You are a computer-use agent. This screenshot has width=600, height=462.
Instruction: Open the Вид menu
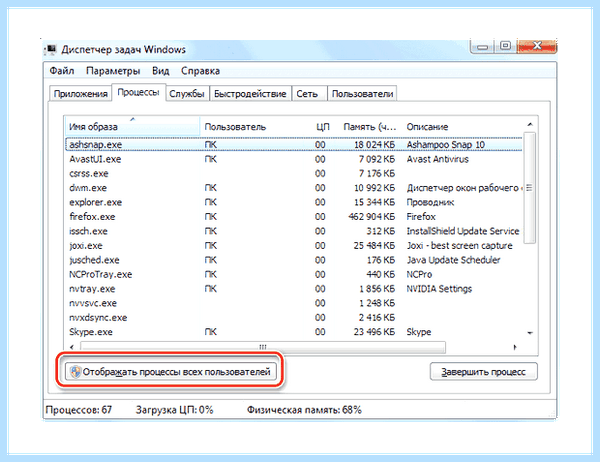click(x=160, y=71)
